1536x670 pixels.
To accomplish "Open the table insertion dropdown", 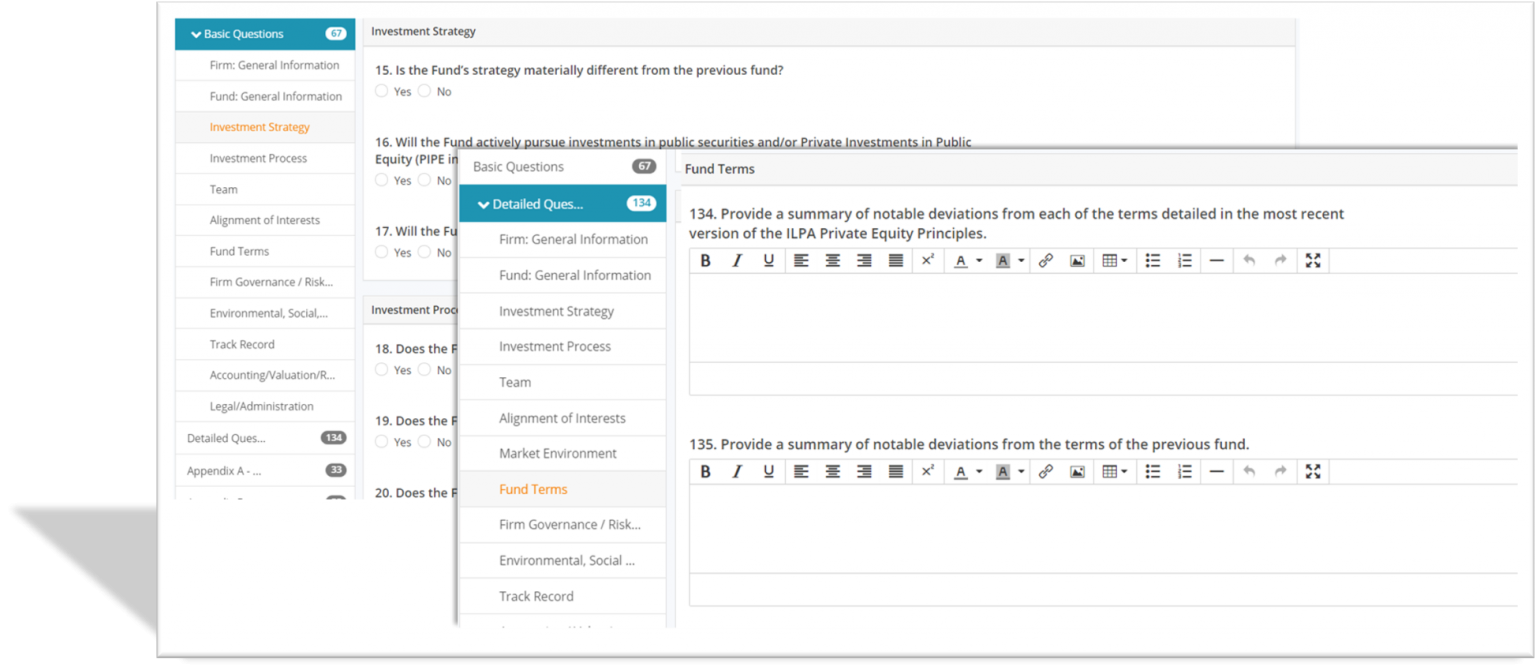I will coord(1114,260).
